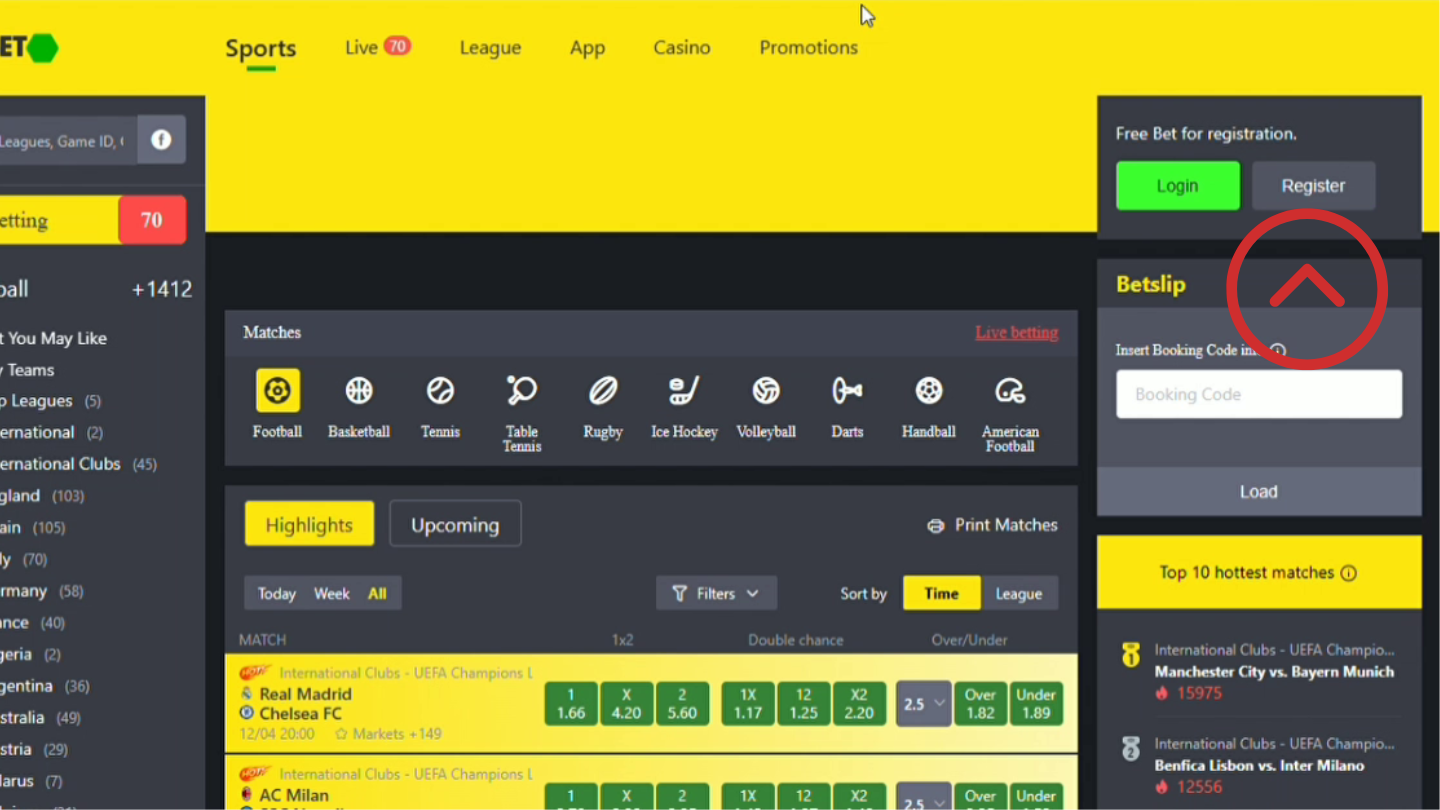The height and width of the screenshot is (810, 1440).
Task: Filter matches by Week
Action: (332, 594)
